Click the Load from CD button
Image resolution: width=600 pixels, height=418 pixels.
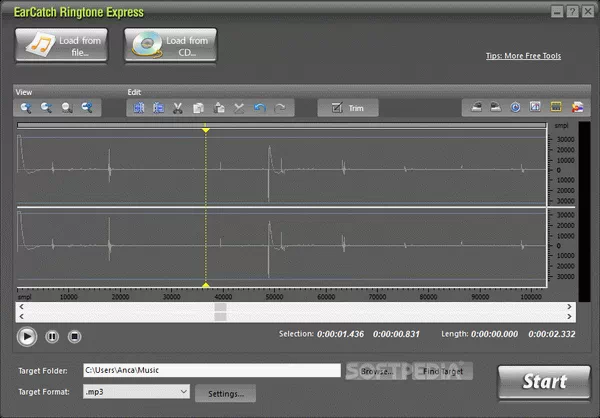[x=170, y=45]
